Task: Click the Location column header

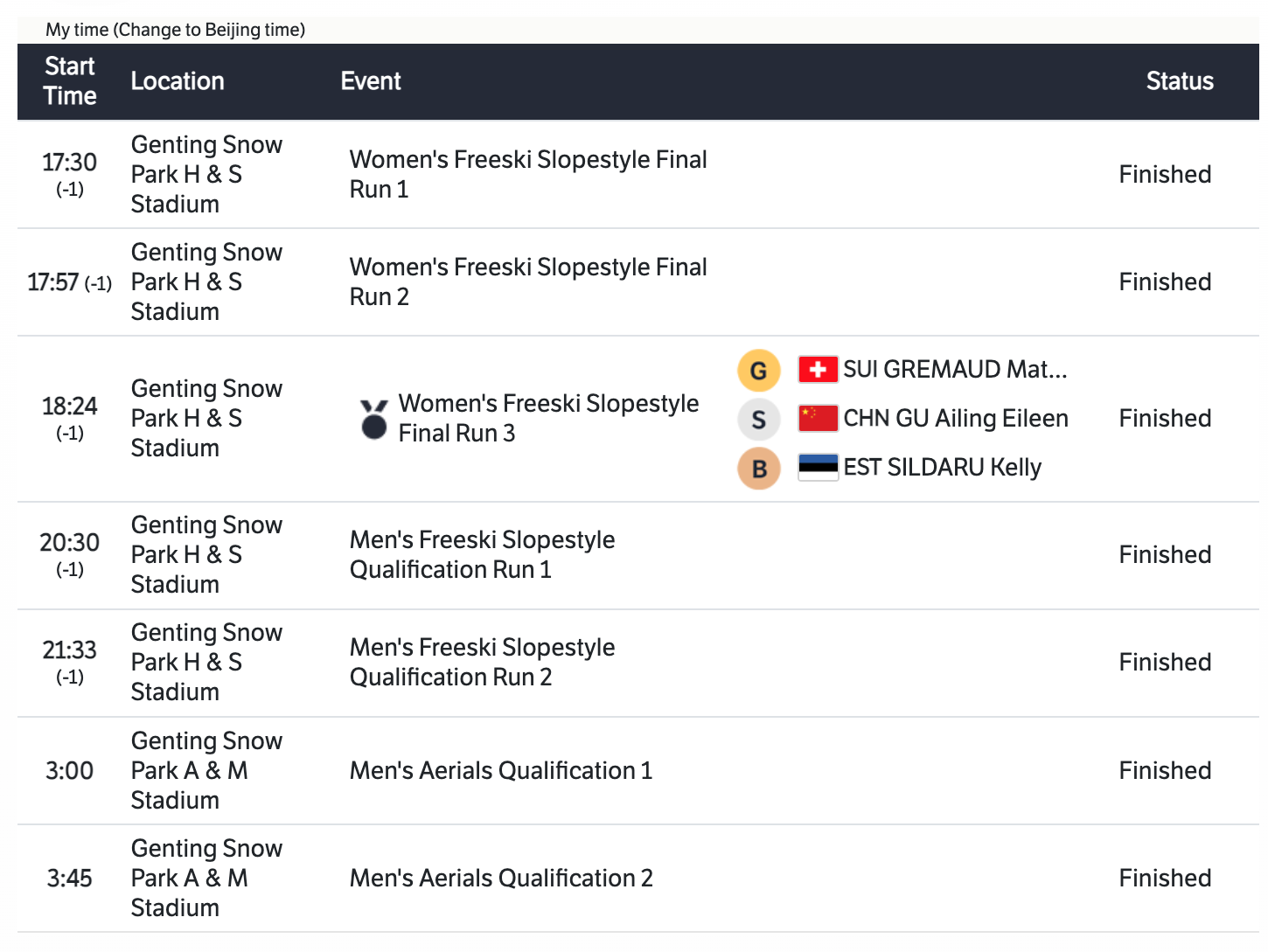Action: [x=178, y=81]
